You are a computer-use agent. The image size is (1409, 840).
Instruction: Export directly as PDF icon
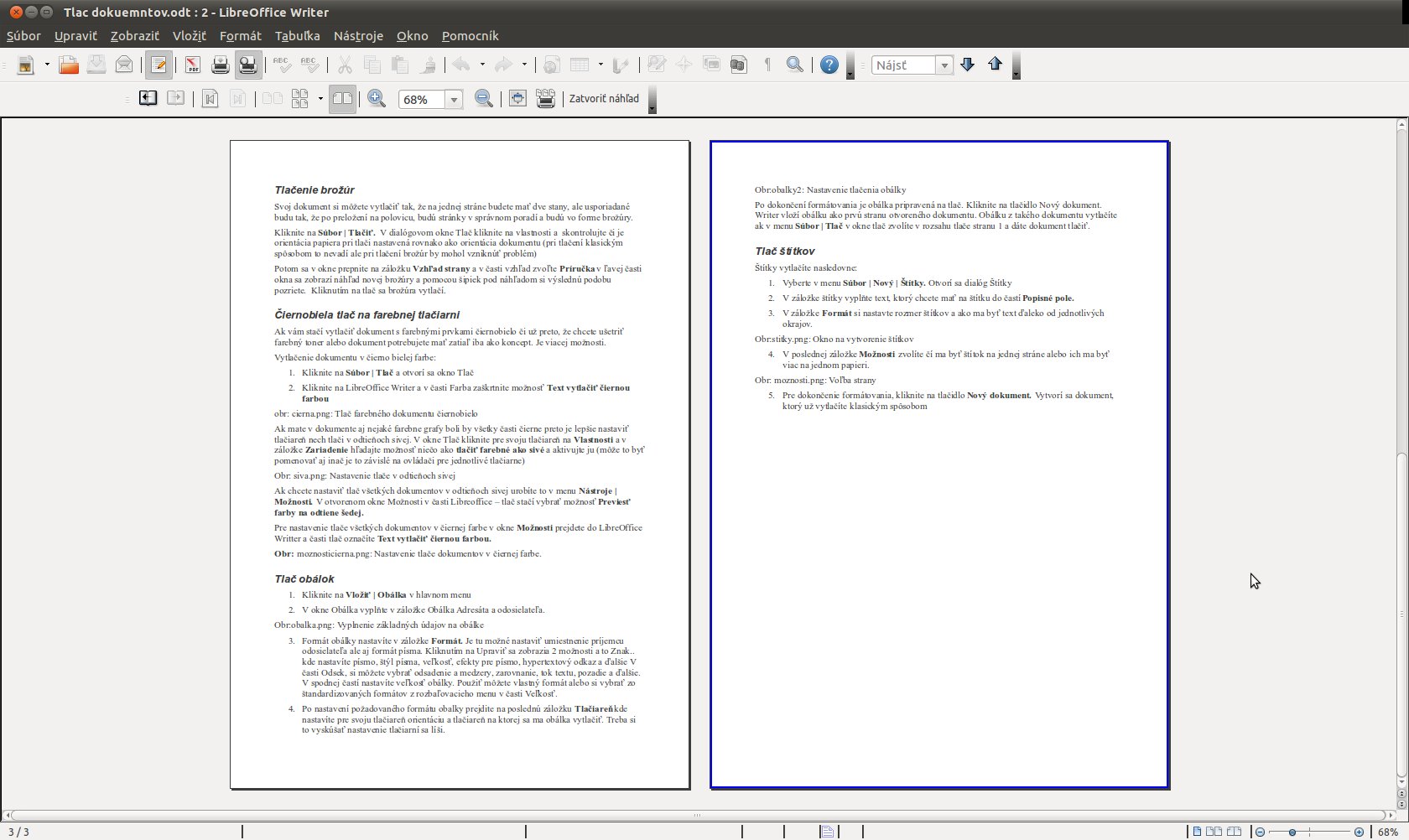pyautogui.click(x=193, y=65)
